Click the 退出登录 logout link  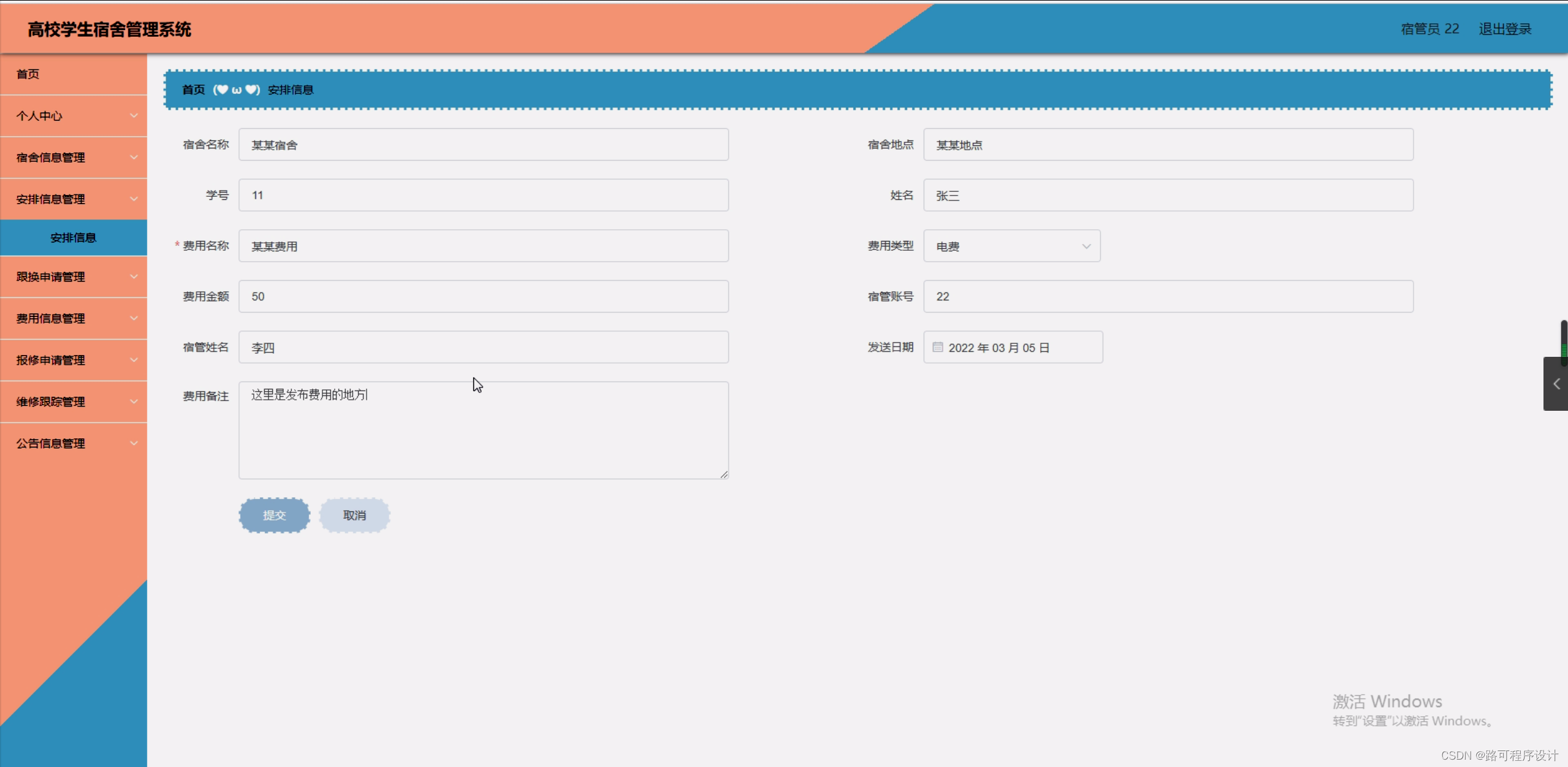point(1505,28)
